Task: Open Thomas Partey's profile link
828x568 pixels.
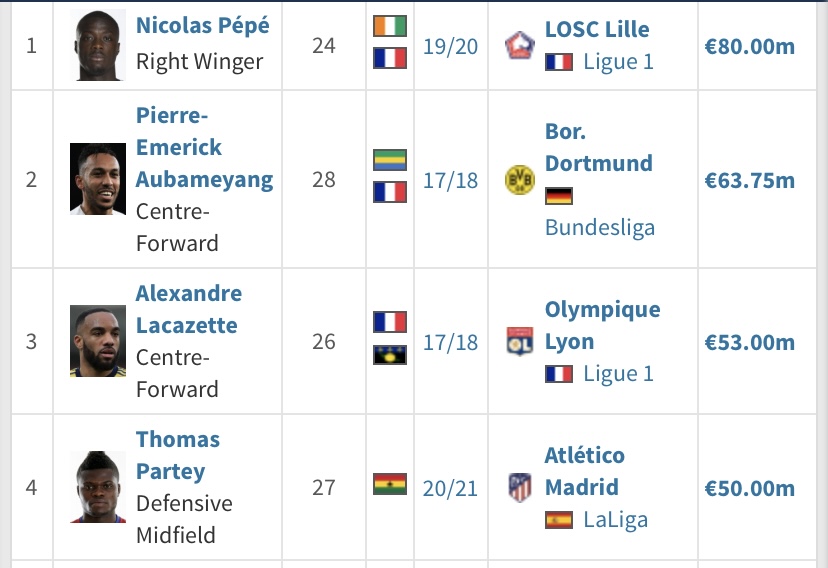Action: coord(177,455)
